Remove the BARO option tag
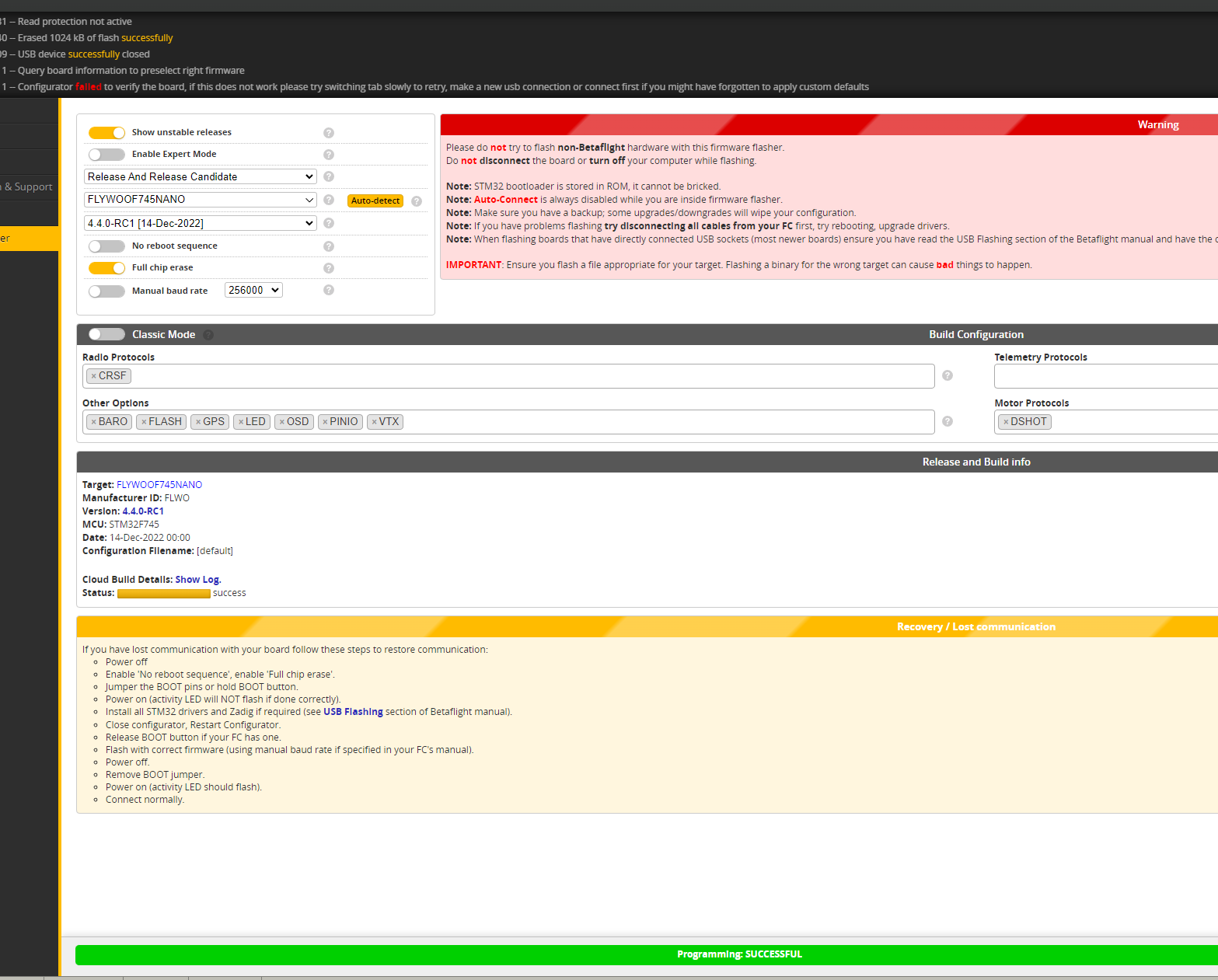 pyautogui.click(x=94, y=422)
